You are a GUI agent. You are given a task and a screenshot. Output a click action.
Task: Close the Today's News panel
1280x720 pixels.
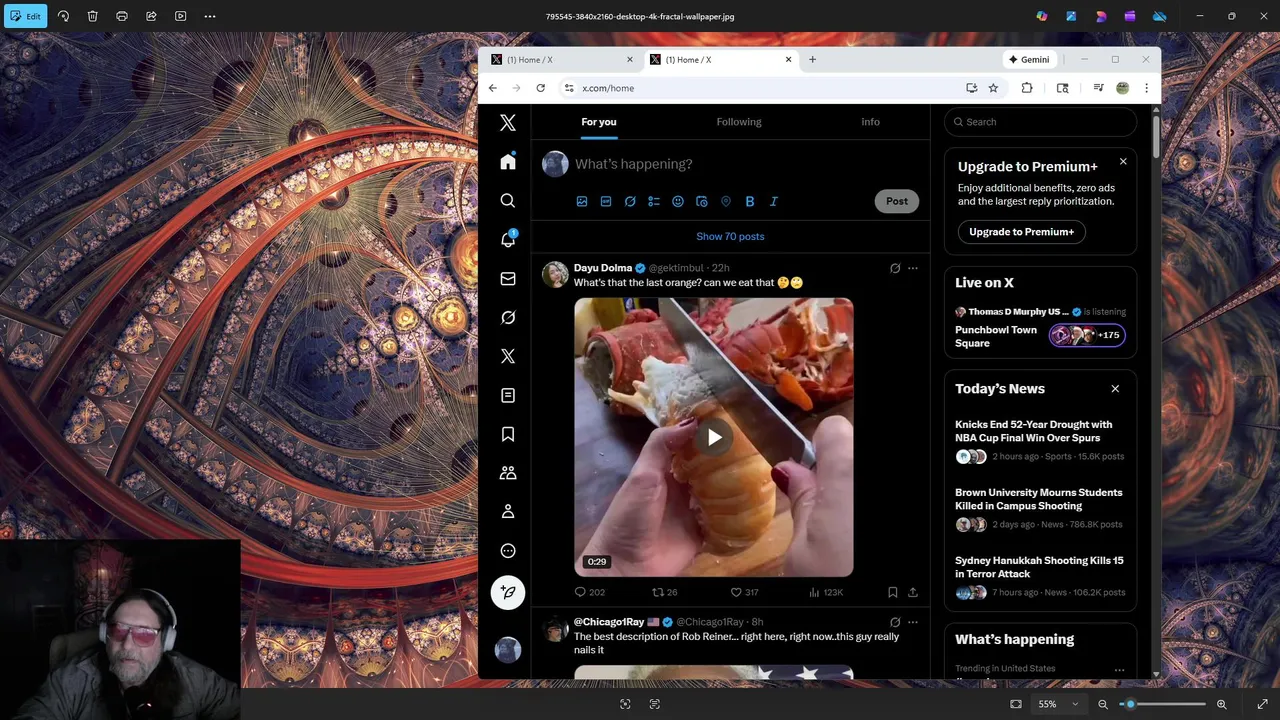coord(1115,389)
